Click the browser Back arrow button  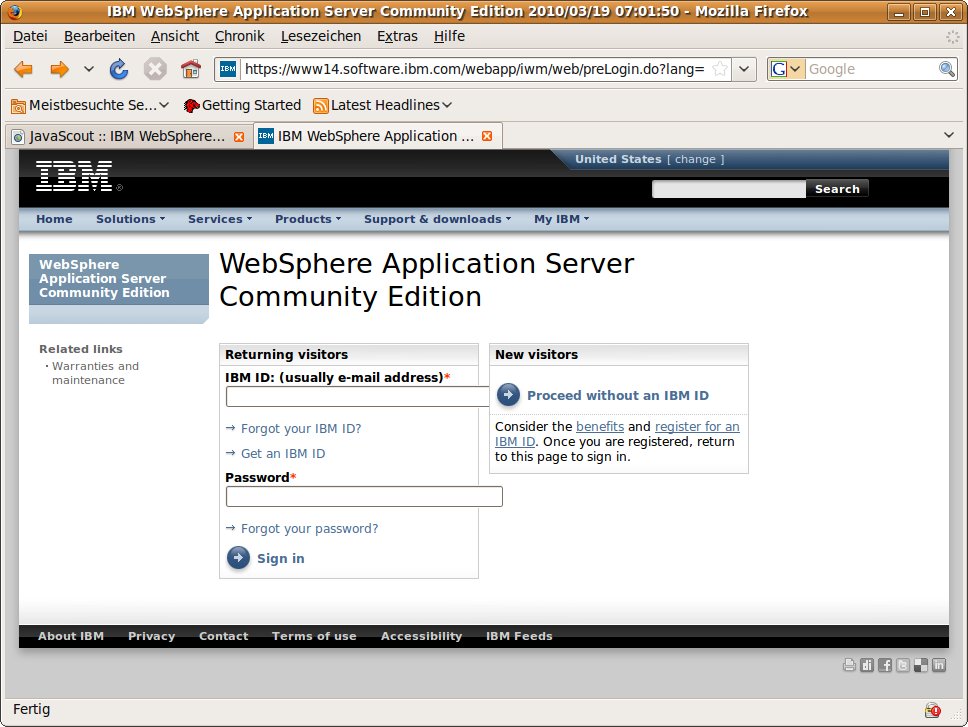23,69
